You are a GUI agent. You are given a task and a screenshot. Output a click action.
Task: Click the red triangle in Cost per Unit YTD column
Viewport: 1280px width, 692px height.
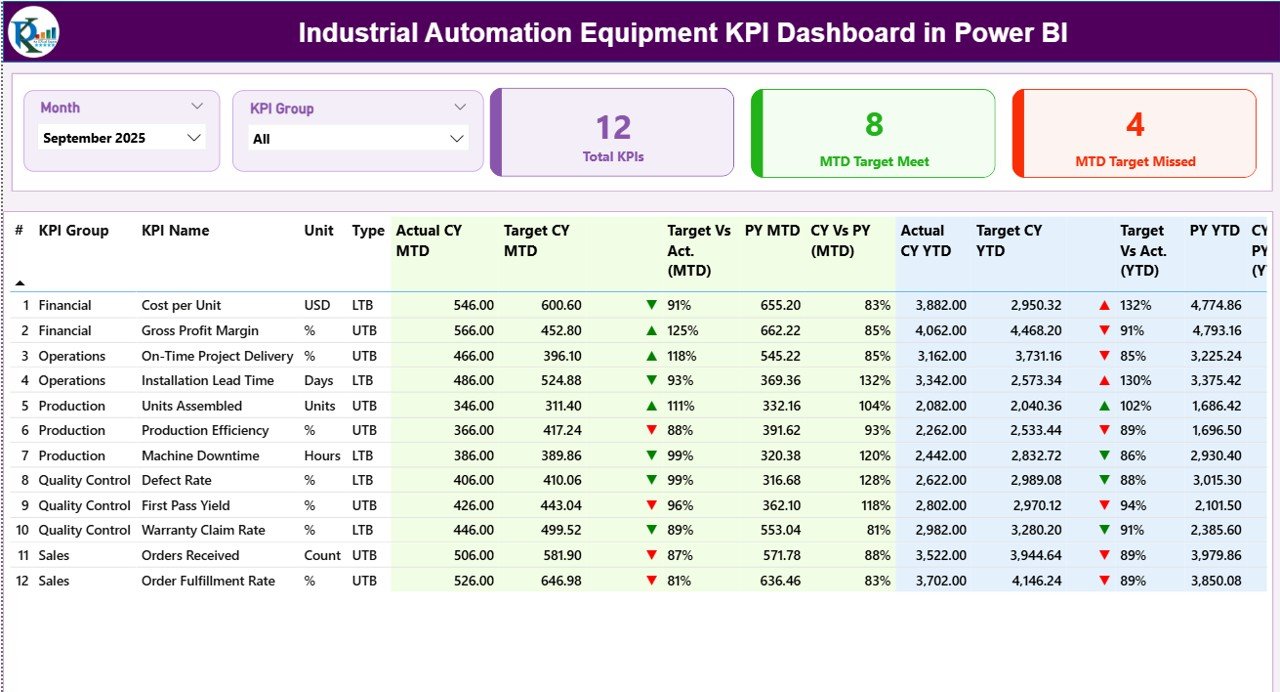(x=1104, y=305)
